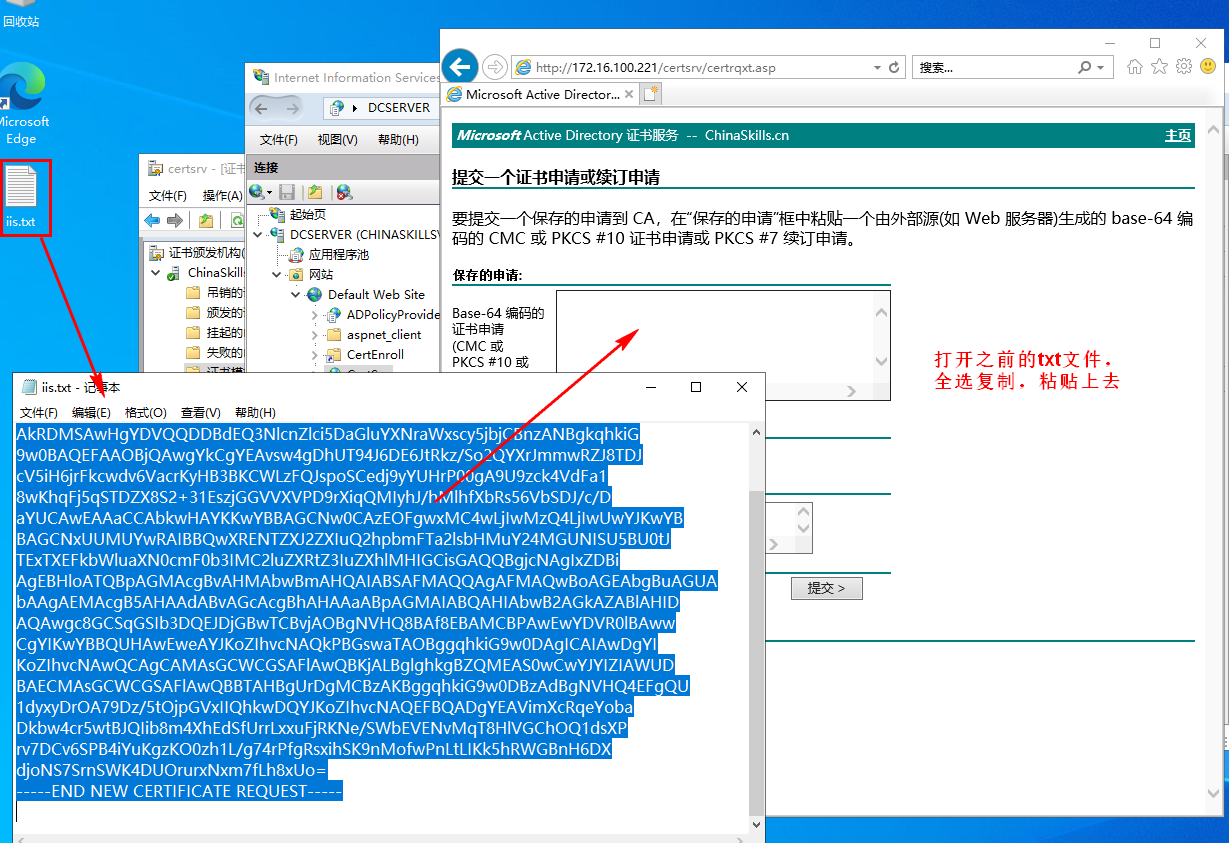Select 吊销的 folder in certsrv tree
Screen dimensions: 1229x843
tap(224, 293)
